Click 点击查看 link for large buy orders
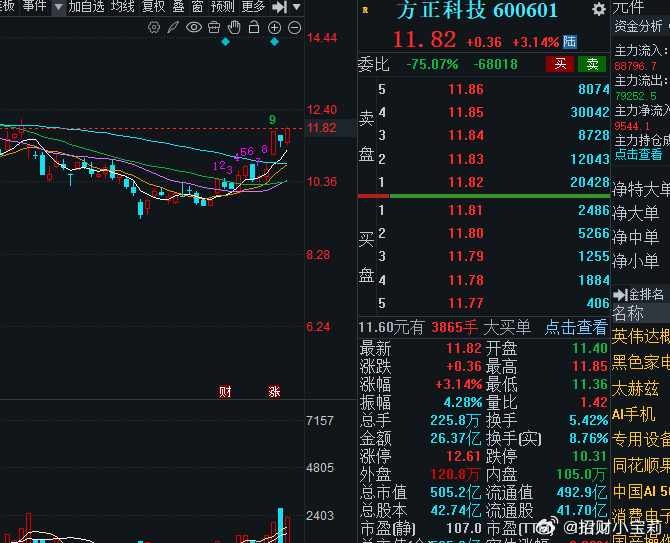 (576, 328)
